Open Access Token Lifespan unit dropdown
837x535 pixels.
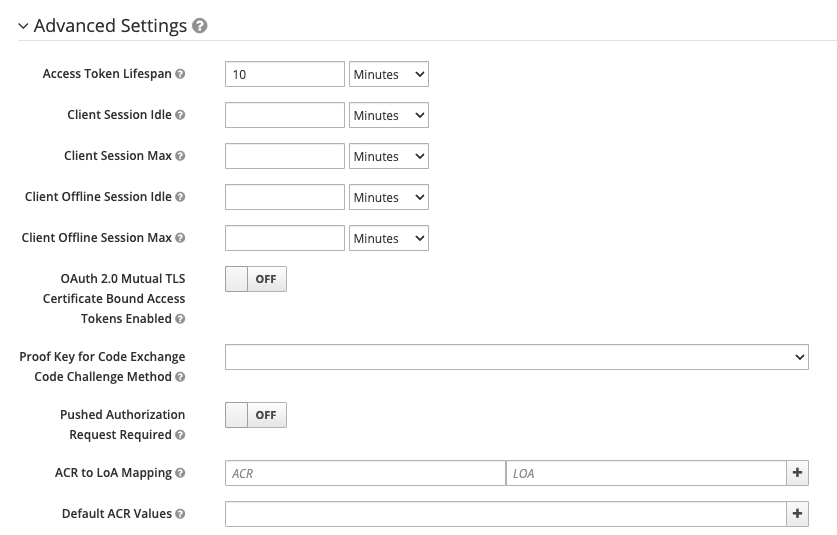(389, 74)
